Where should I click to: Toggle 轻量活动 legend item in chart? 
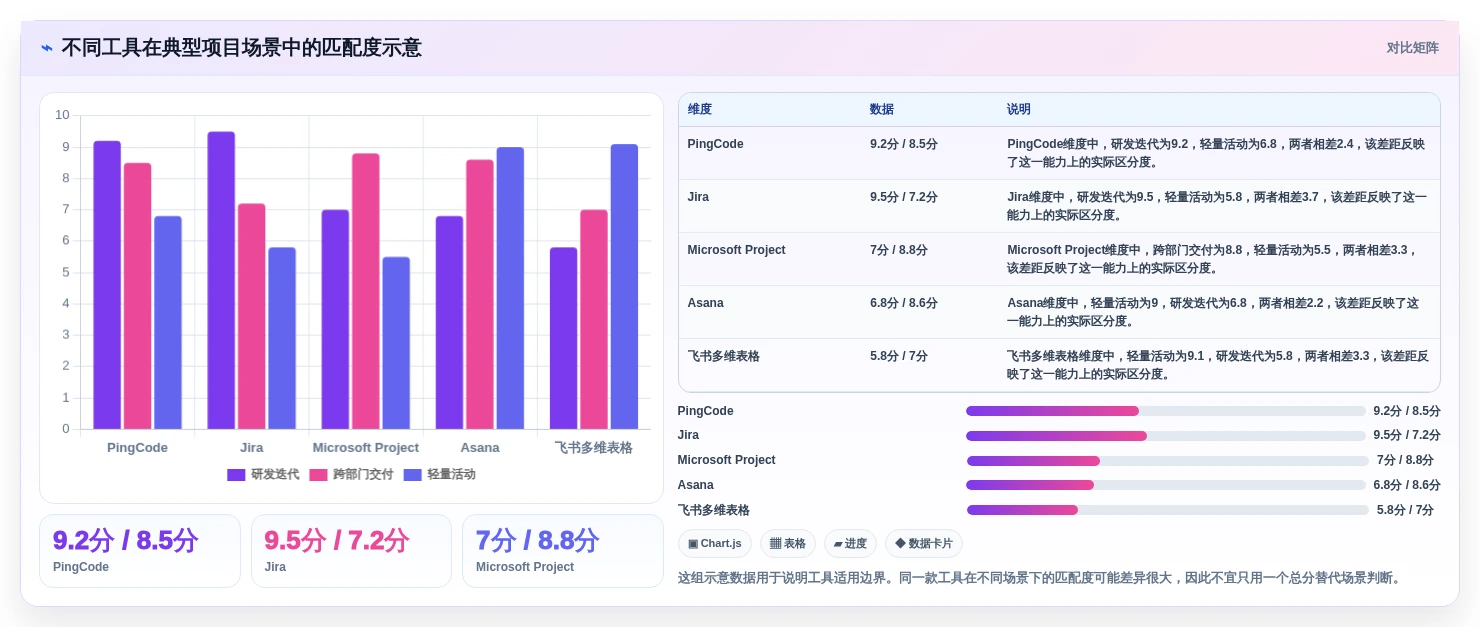click(x=439, y=474)
